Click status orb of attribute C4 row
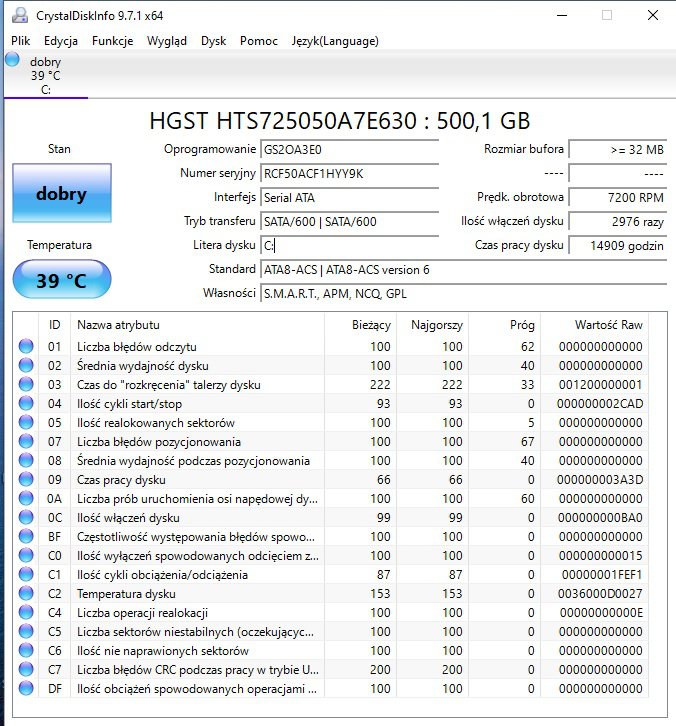 click(26, 612)
